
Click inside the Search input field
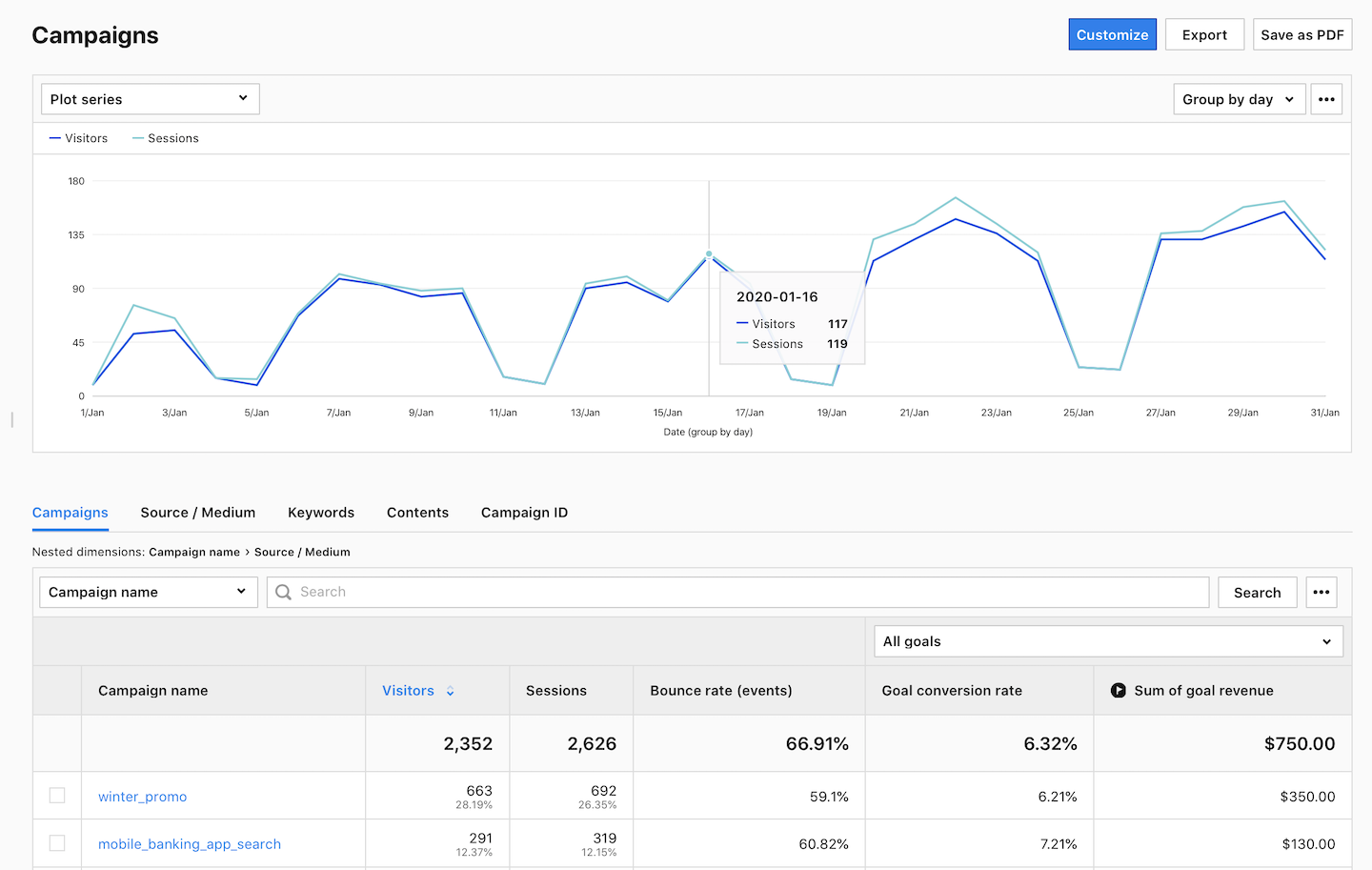coord(738,592)
